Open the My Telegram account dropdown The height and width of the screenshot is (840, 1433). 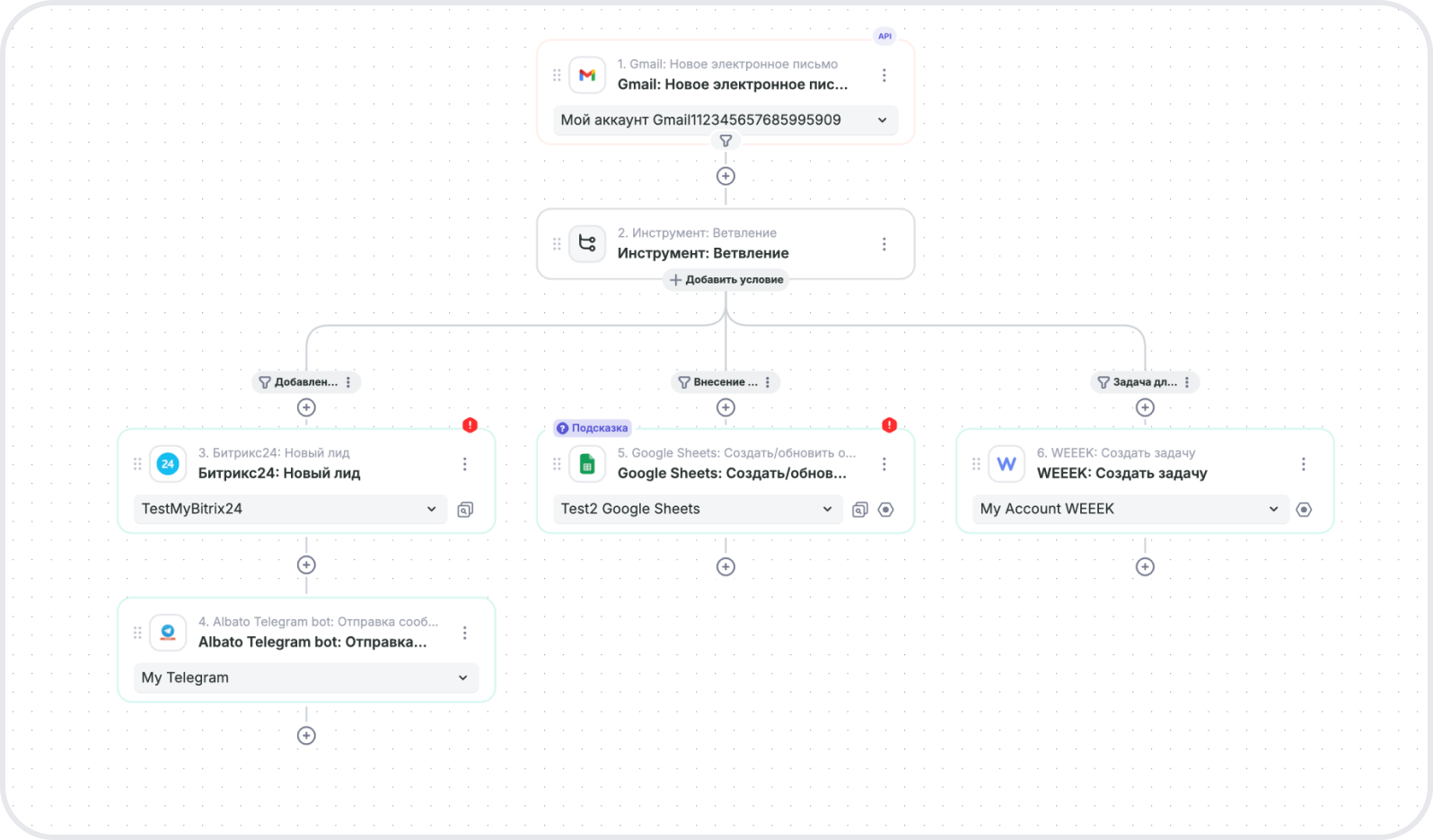462,678
